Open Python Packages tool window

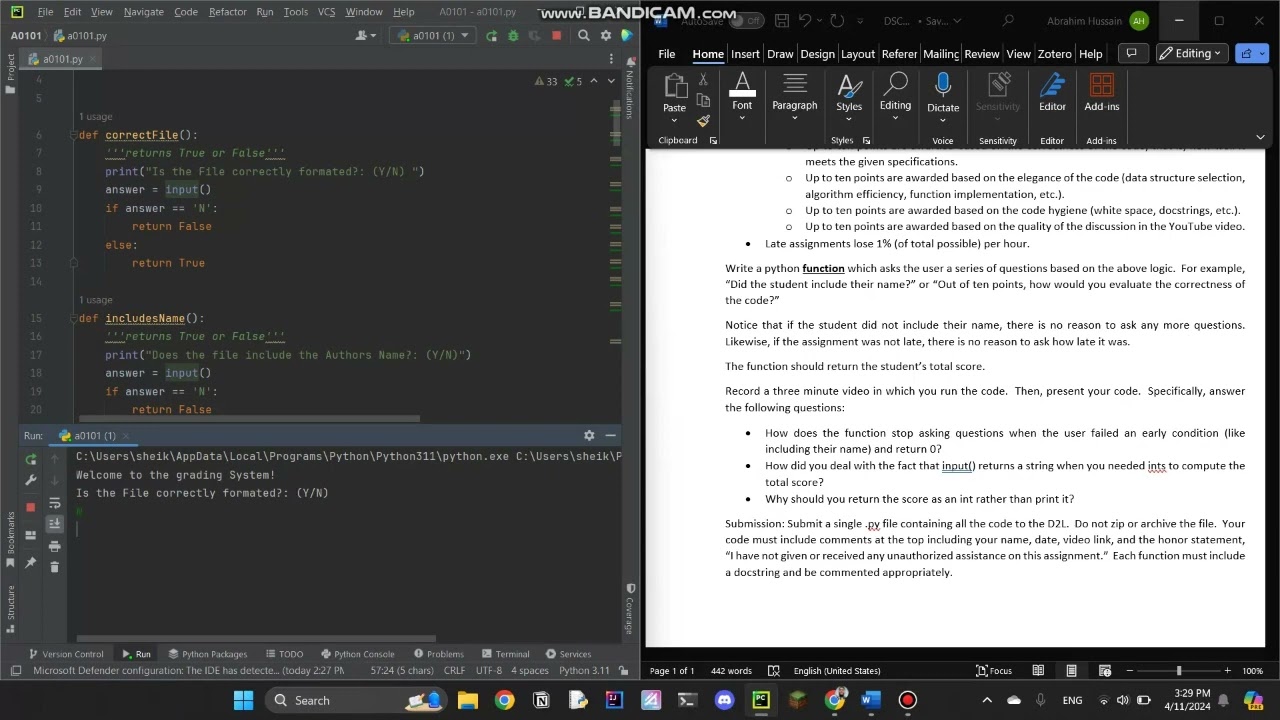point(207,654)
